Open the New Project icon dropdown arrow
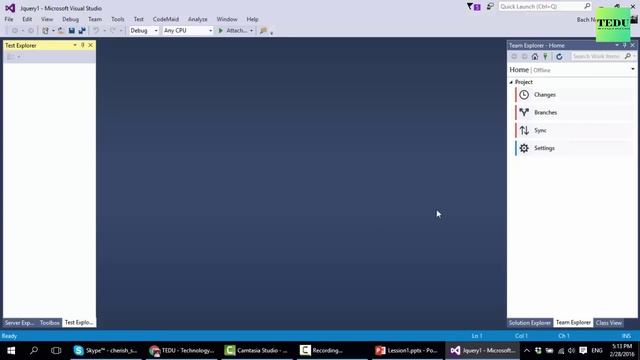 (53, 31)
